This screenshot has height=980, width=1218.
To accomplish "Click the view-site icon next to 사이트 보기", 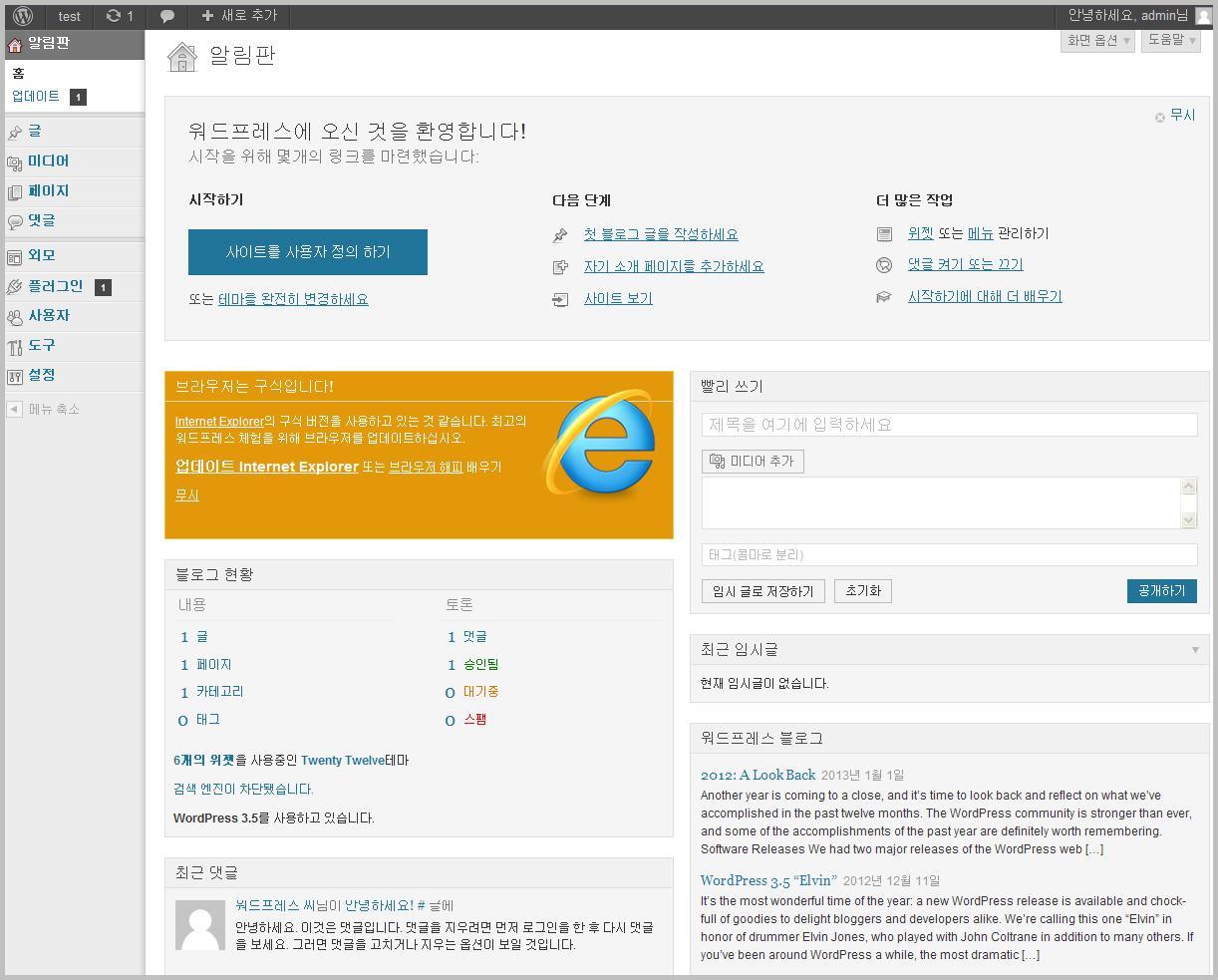I will pos(560,299).
